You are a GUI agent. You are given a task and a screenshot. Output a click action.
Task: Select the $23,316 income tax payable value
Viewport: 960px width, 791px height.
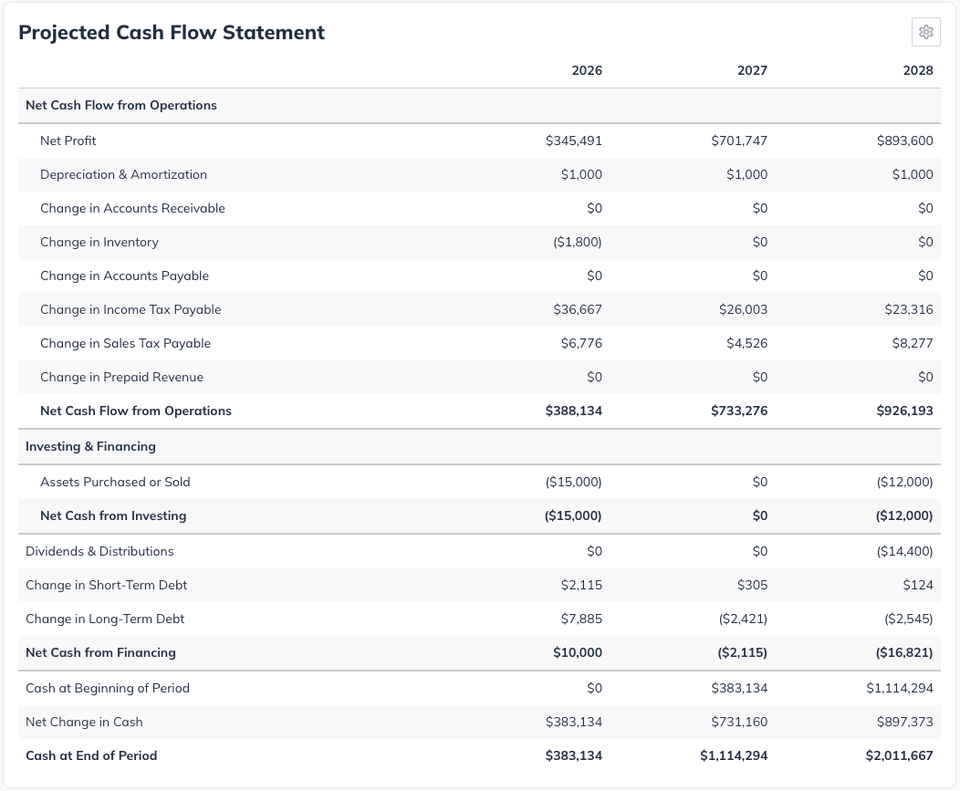click(x=909, y=309)
